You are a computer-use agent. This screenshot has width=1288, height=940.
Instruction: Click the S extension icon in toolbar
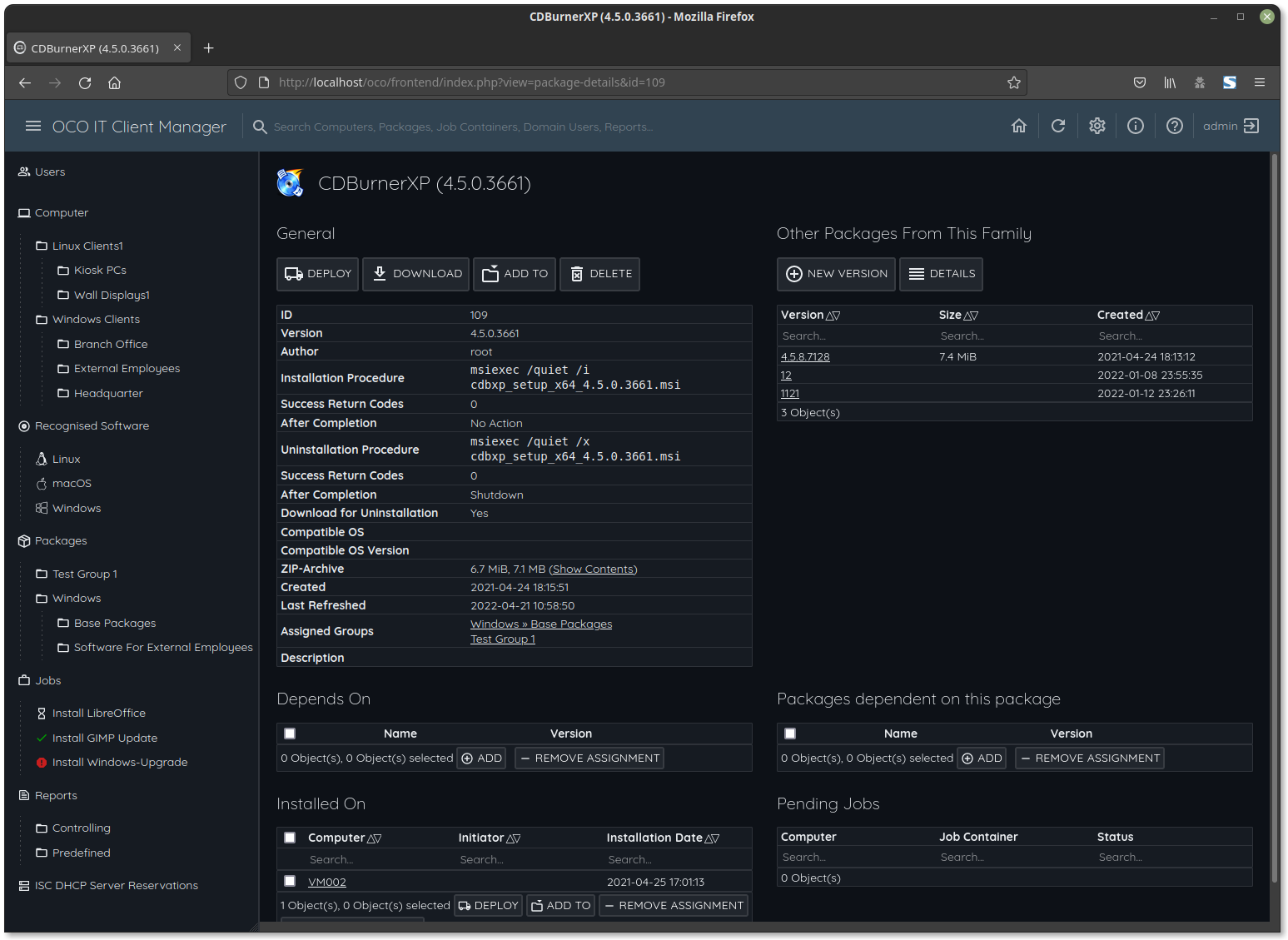point(1230,82)
